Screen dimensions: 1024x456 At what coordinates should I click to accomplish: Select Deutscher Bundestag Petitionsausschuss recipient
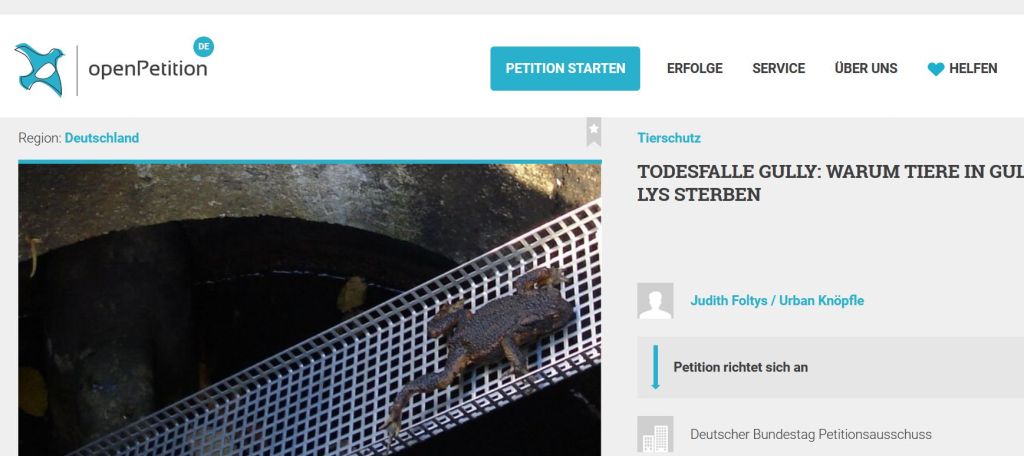pos(810,434)
